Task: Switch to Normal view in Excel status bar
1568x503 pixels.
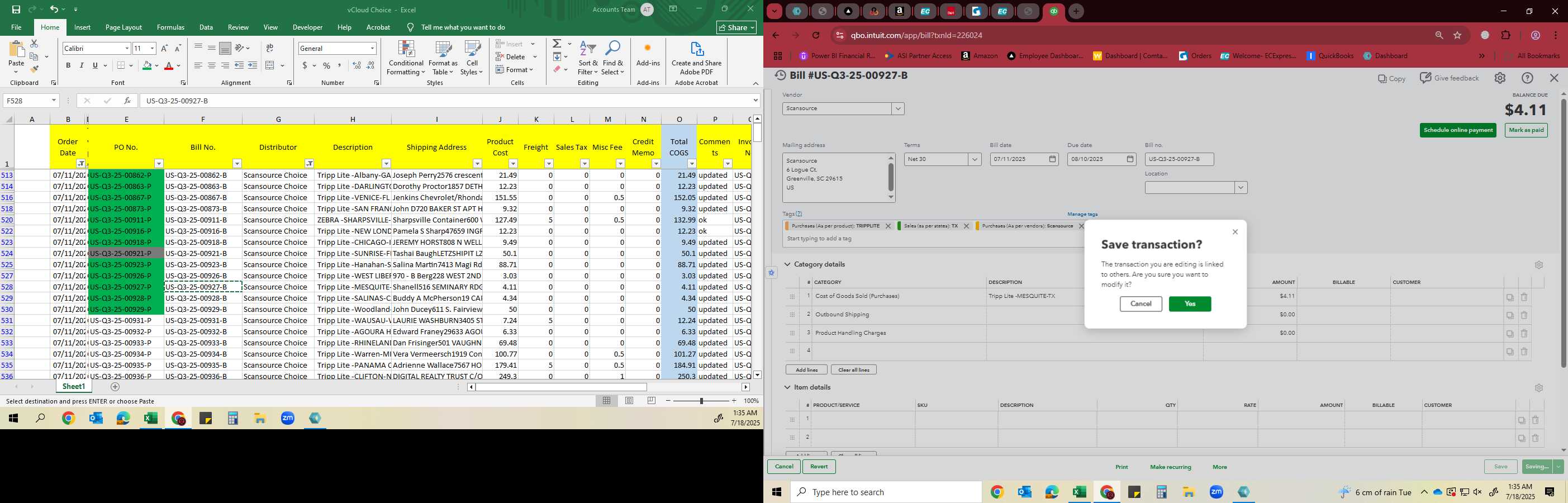Action: point(606,401)
